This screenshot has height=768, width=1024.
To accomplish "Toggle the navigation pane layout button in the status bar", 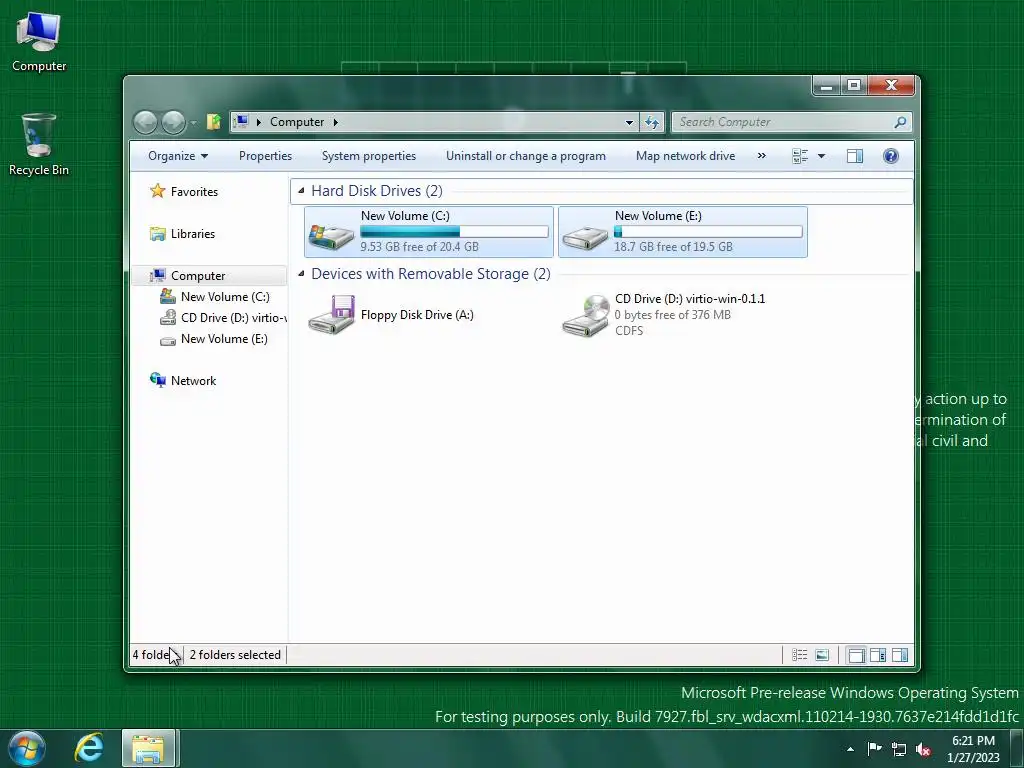I will pyautogui.click(x=856, y=655).
